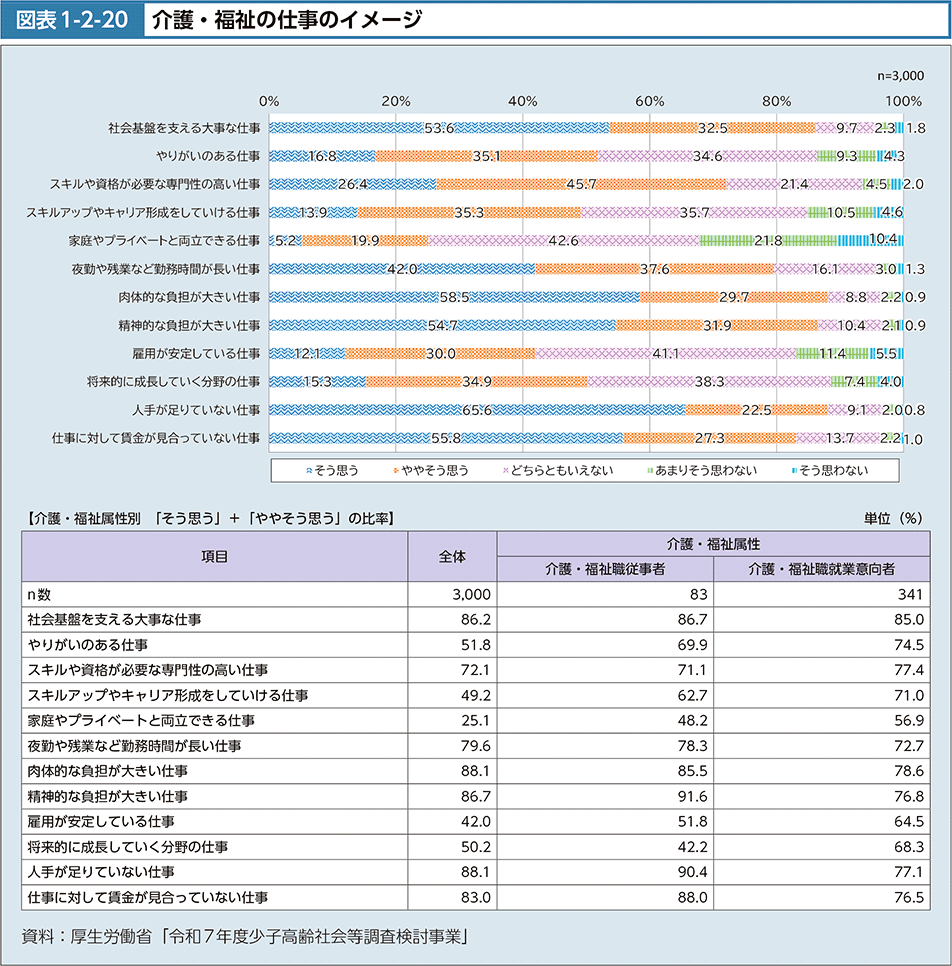The width and height of the screenshot is (952, 966).
Task: Click the table cell 341
Action: 910,595
